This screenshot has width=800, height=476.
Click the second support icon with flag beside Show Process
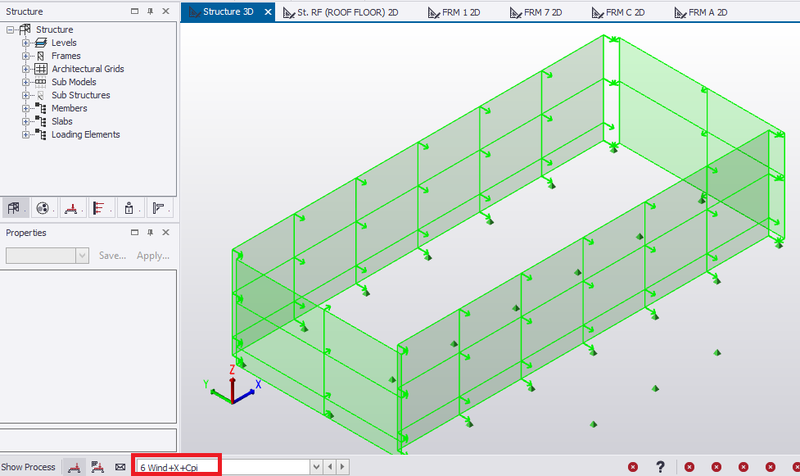(x=97, y=467)
